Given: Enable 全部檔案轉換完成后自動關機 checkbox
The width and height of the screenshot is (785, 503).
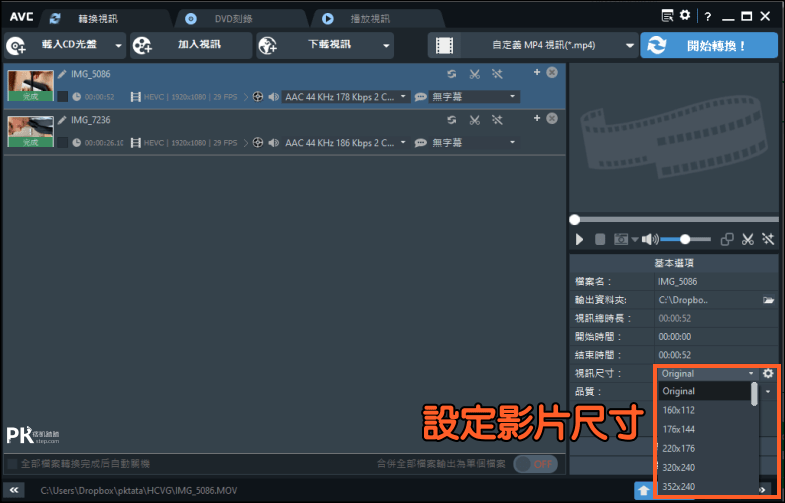Looking at the screenshot, I should (x=13, y=464).
